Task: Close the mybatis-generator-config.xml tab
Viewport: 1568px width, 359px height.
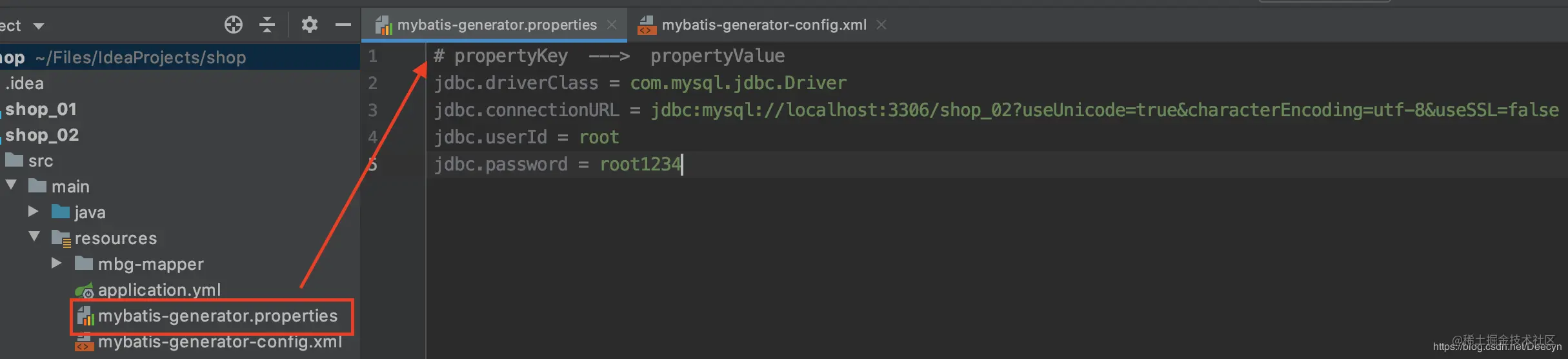Action: pyautogui.click(x=881, y=25)
